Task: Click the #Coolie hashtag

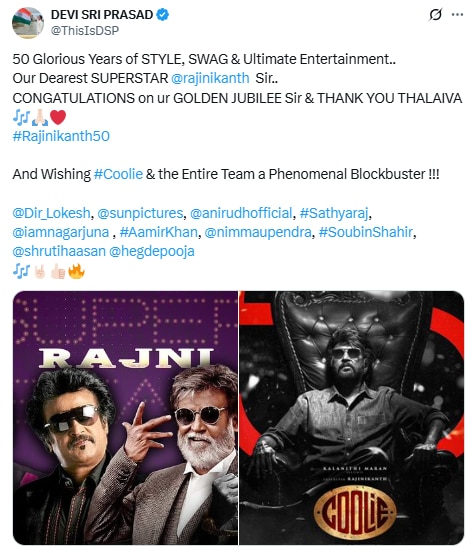Action: [x=118, y=174]
